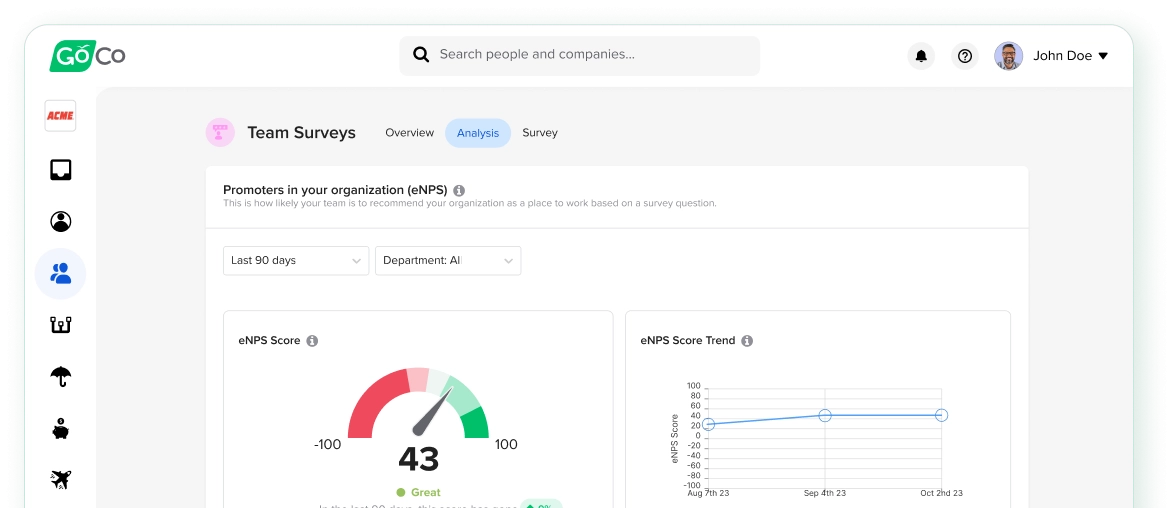Expand the John Doe account menu arrow
Viewport: 1174px width, 508px height.
tap(1103, 56)
